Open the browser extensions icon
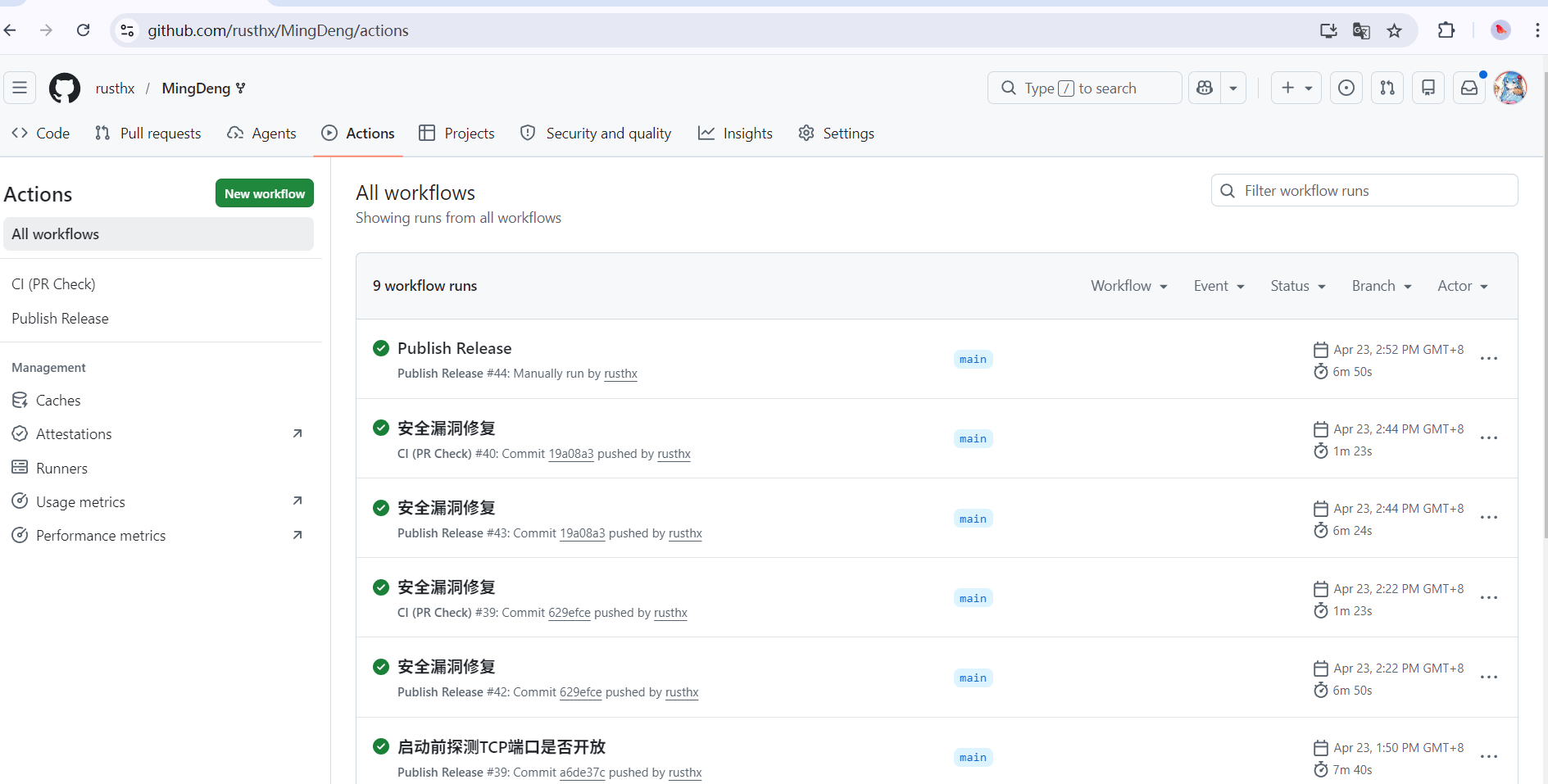The image size is (1548, 784). 1446,30
